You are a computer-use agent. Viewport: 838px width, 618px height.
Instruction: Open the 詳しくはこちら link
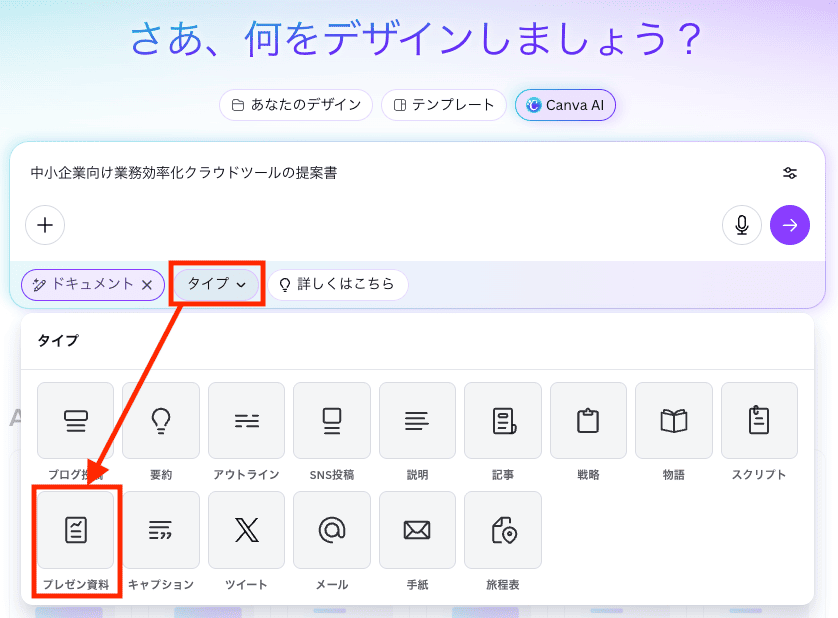pyautogui.click(x=338, y=284)
